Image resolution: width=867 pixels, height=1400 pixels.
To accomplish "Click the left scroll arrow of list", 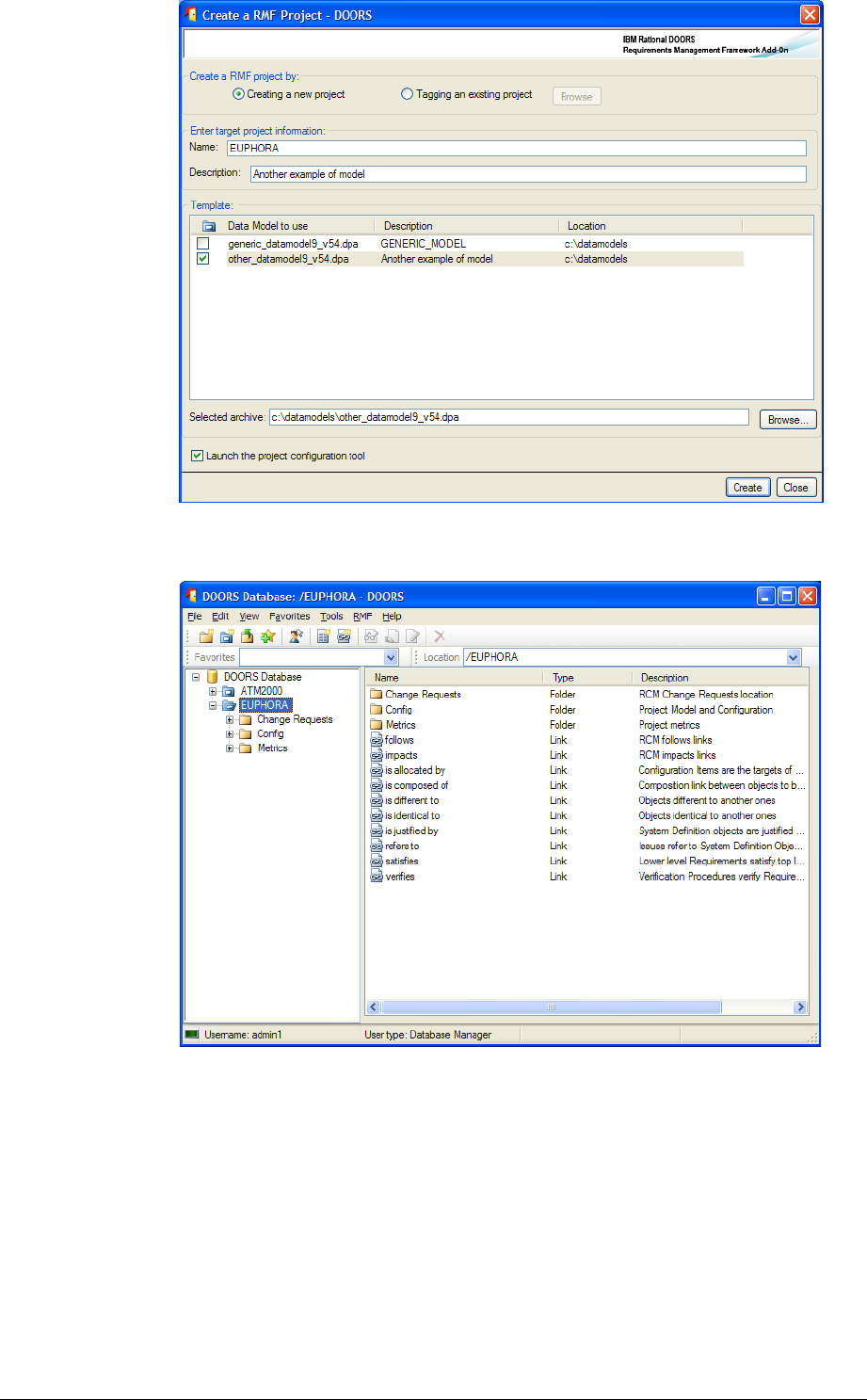I will point(374,1007).
